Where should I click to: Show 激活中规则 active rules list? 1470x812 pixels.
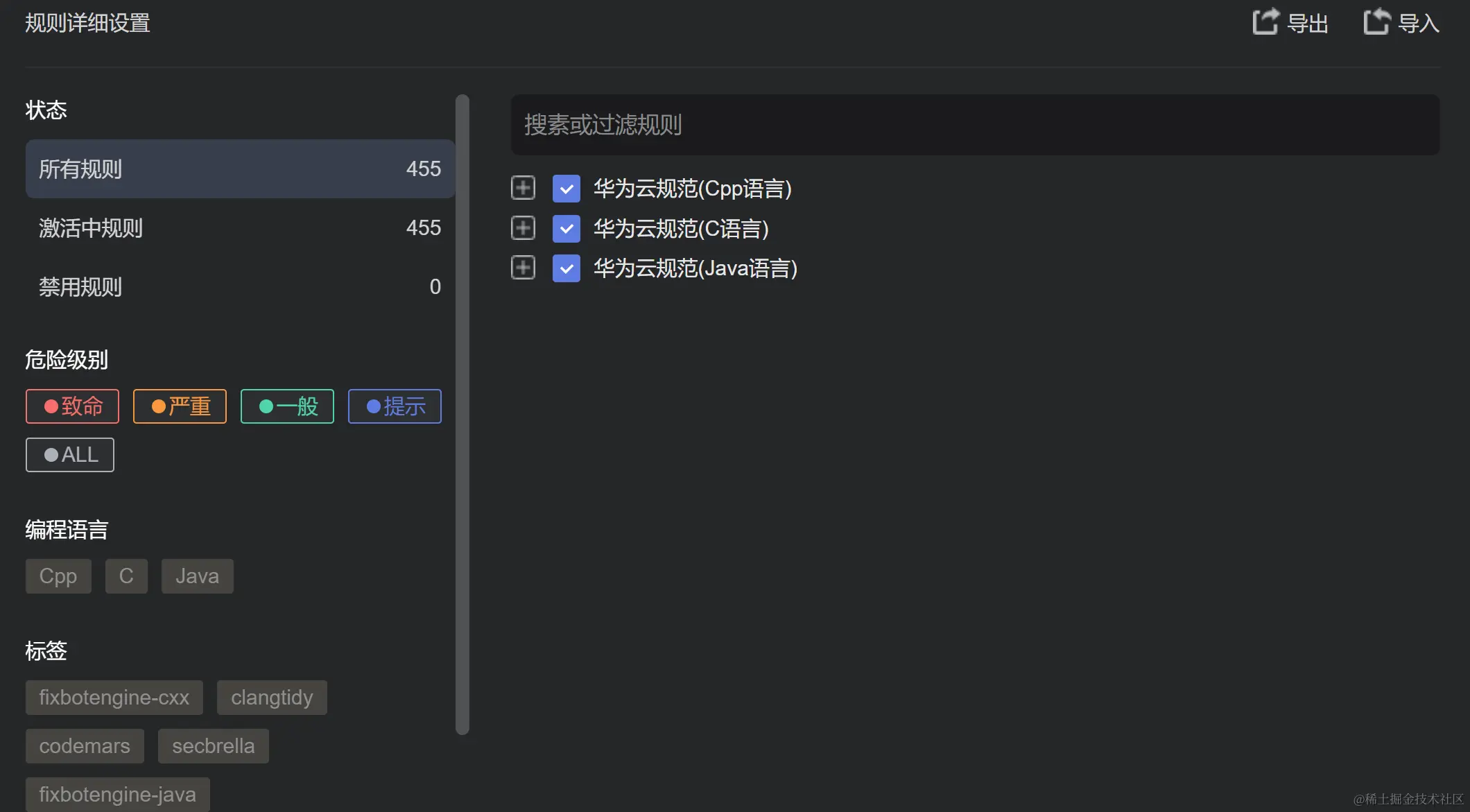[240, 228]
